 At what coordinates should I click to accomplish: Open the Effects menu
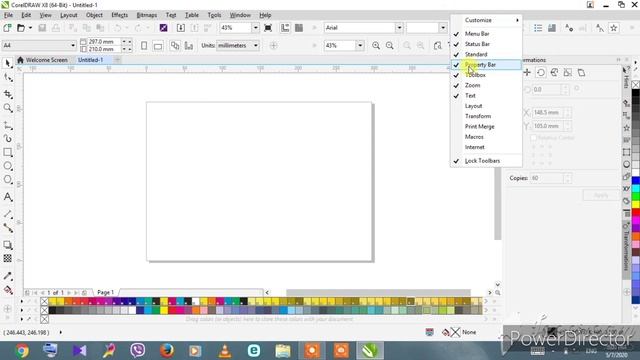pos(120,15)
